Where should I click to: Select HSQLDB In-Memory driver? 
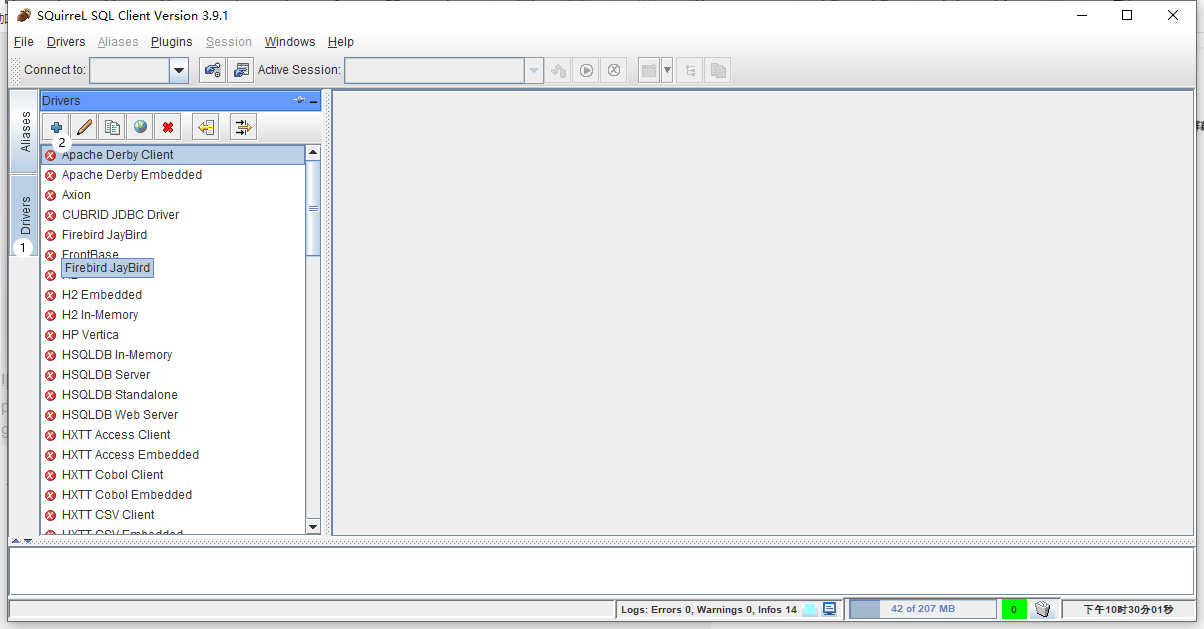pos(173,355)
